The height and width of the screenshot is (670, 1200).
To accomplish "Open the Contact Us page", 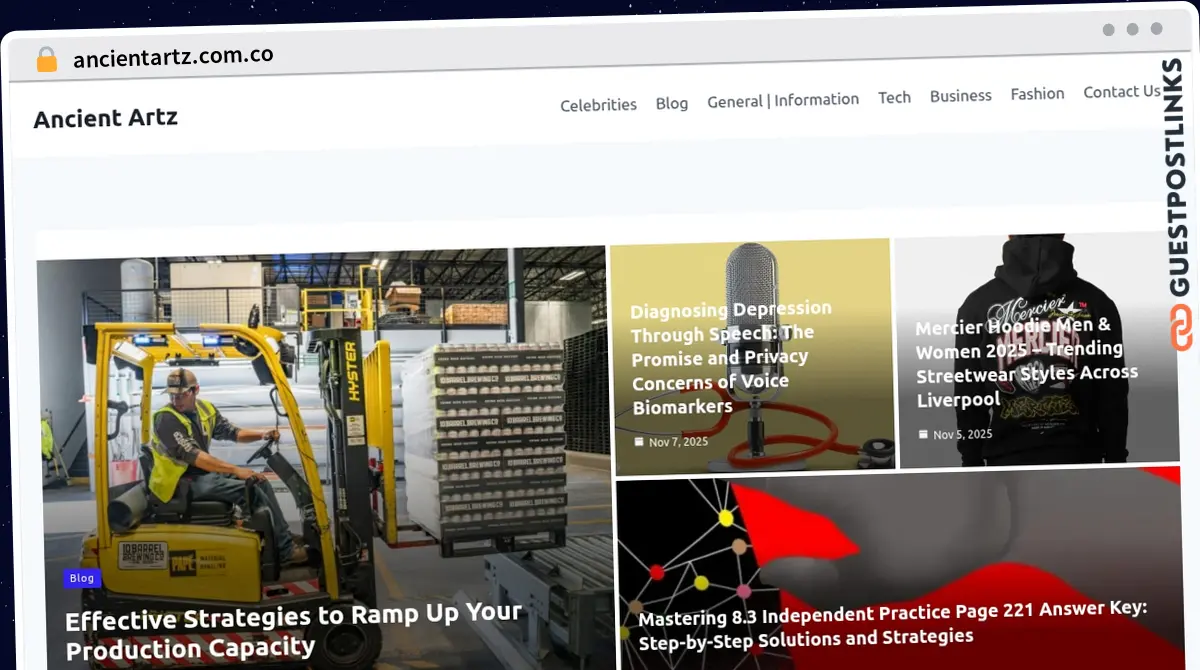I will point(1121,92).
